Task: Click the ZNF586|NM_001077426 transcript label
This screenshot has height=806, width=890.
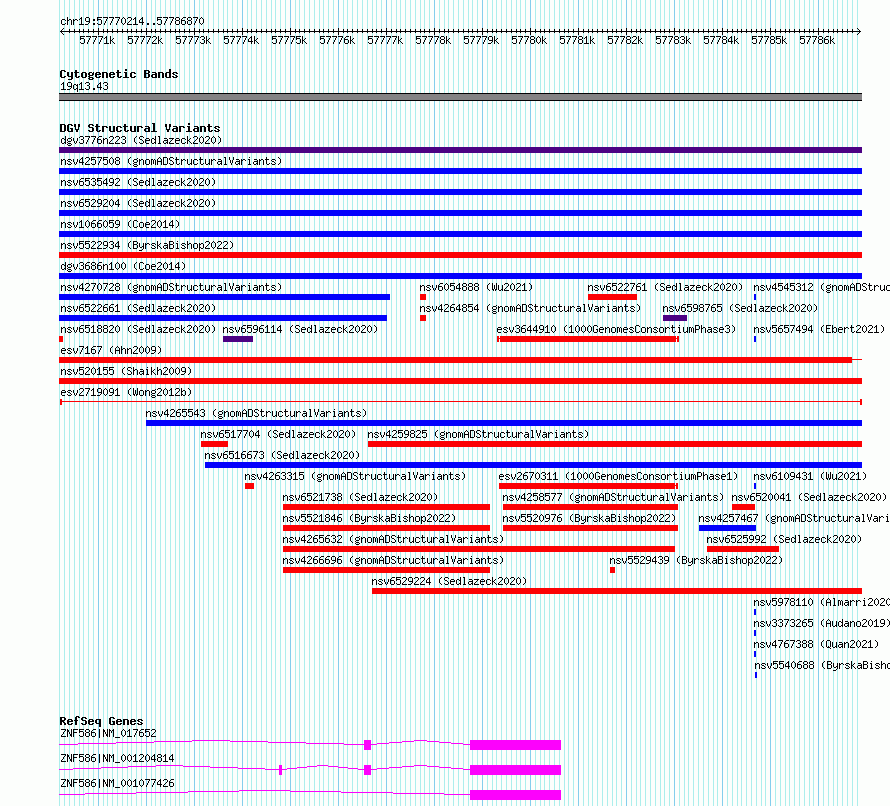Action: coord(117,783)
